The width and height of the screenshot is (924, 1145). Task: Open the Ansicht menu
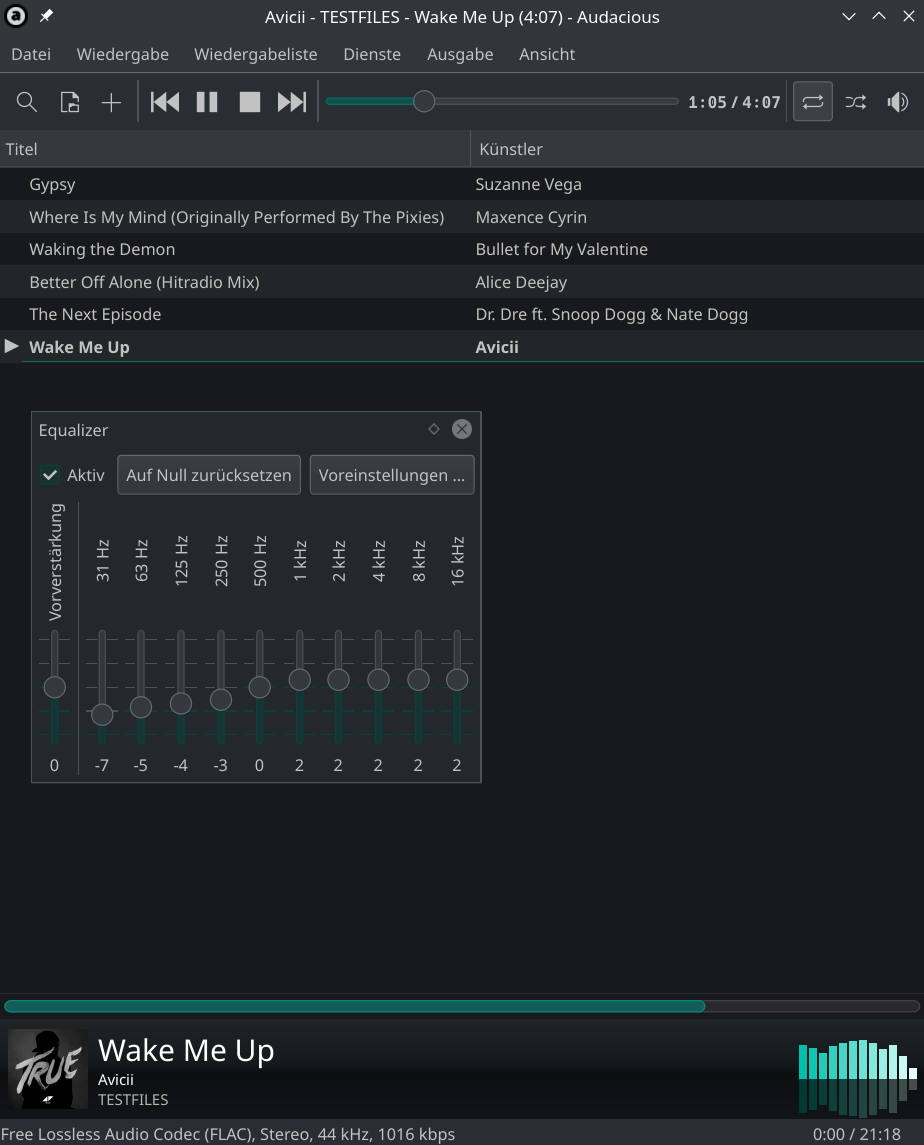tap(547, 55)
